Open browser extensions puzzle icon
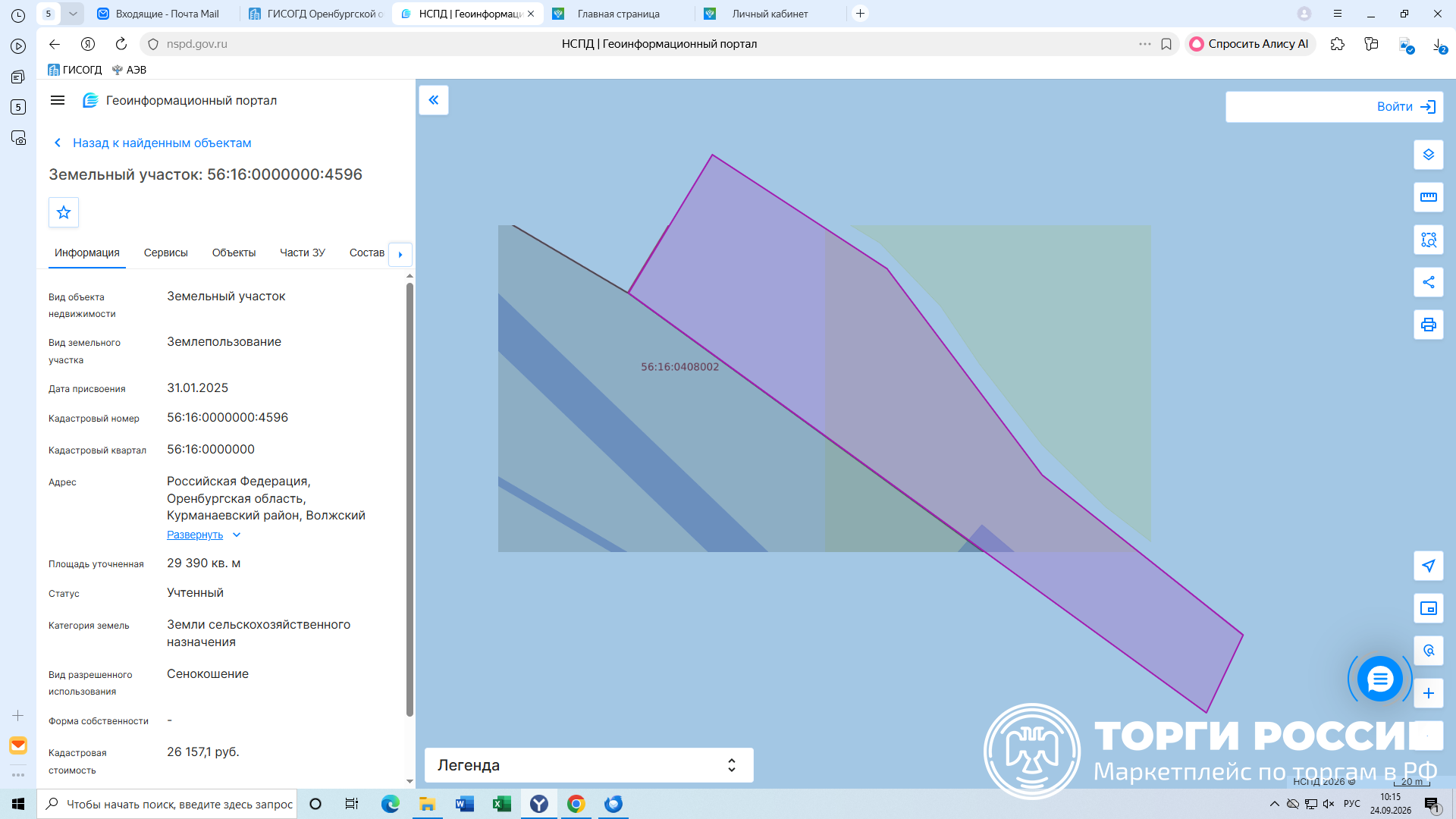 [x=1338, y=44]
